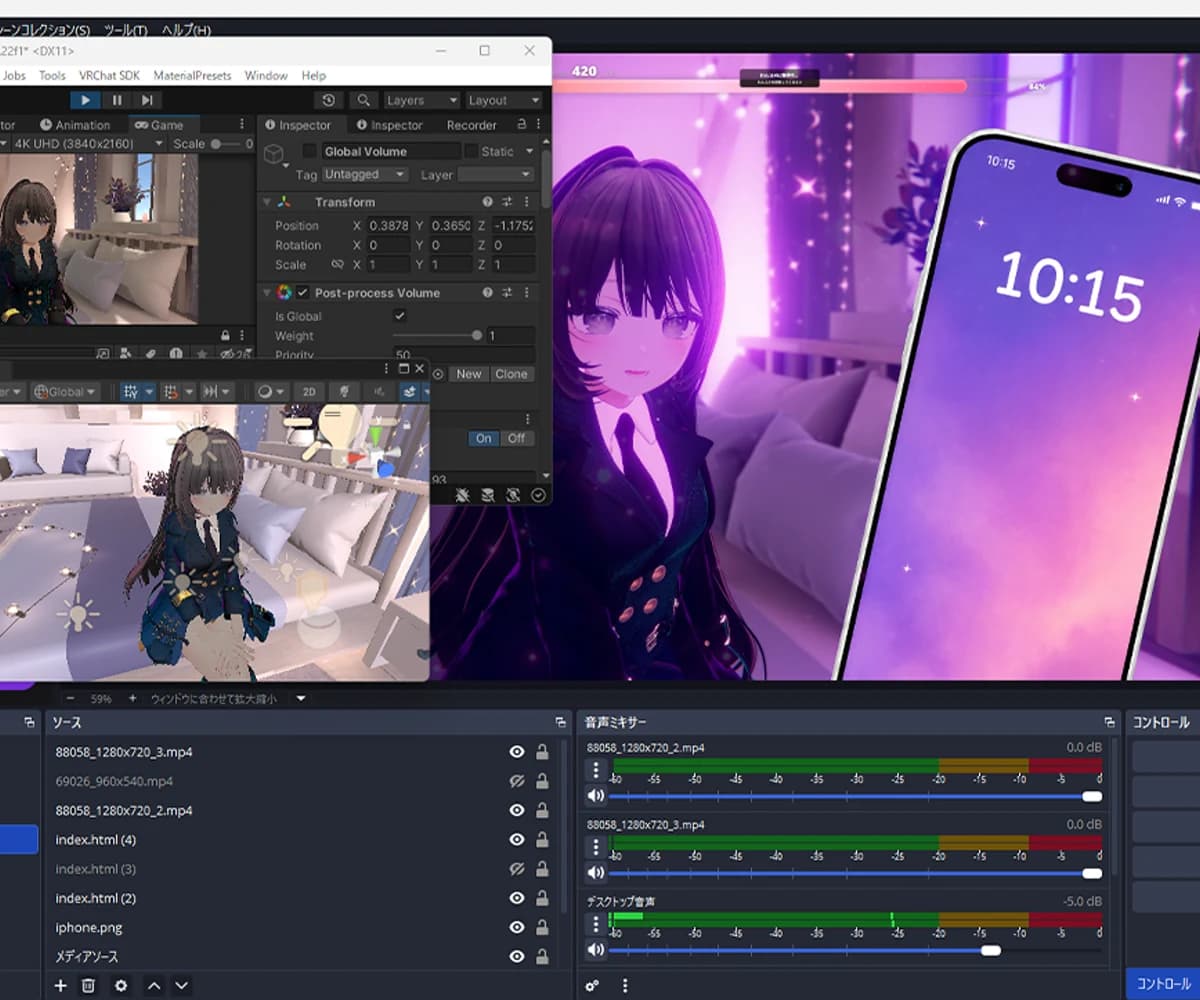Hide the iphone.png source
The width and height of the screenshot is (1200, 1000).
coord(517,928)
